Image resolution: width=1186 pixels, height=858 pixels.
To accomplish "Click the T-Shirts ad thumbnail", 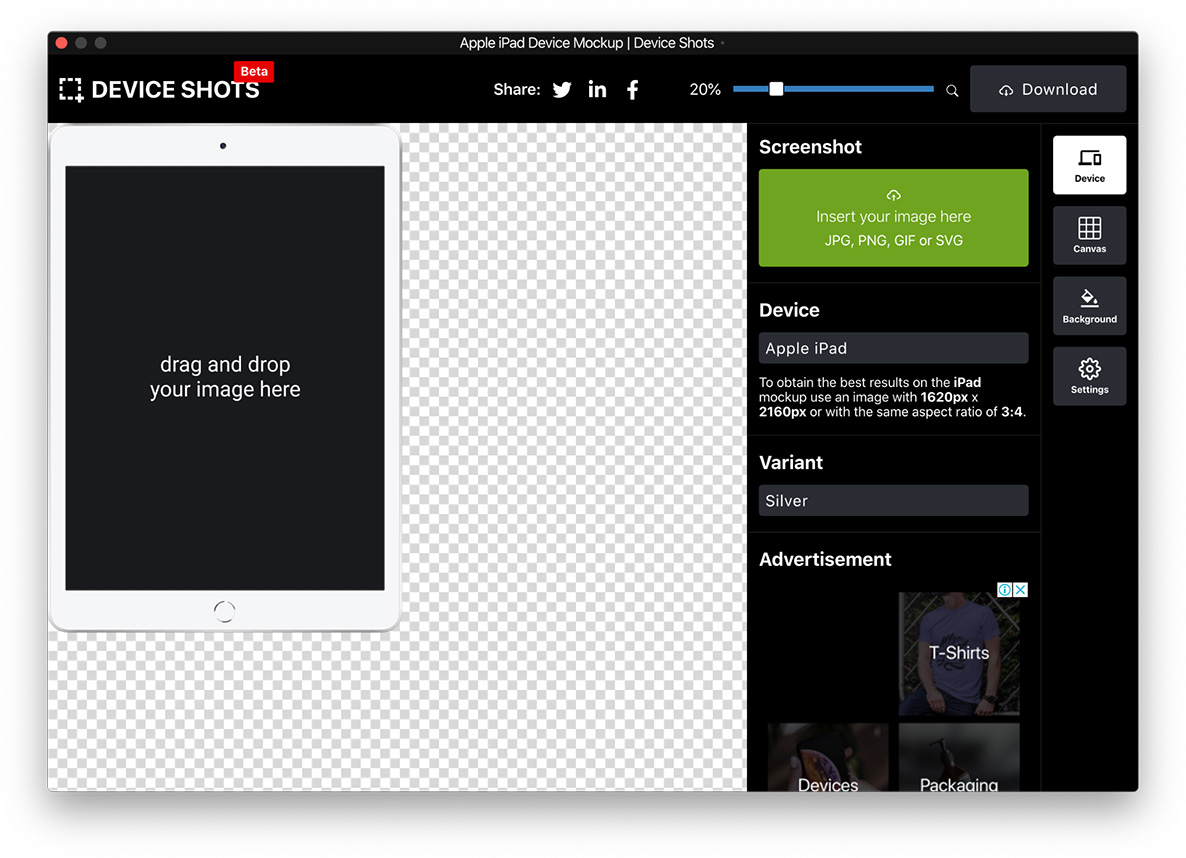I will pyautogui.click(x=959, y=654).
